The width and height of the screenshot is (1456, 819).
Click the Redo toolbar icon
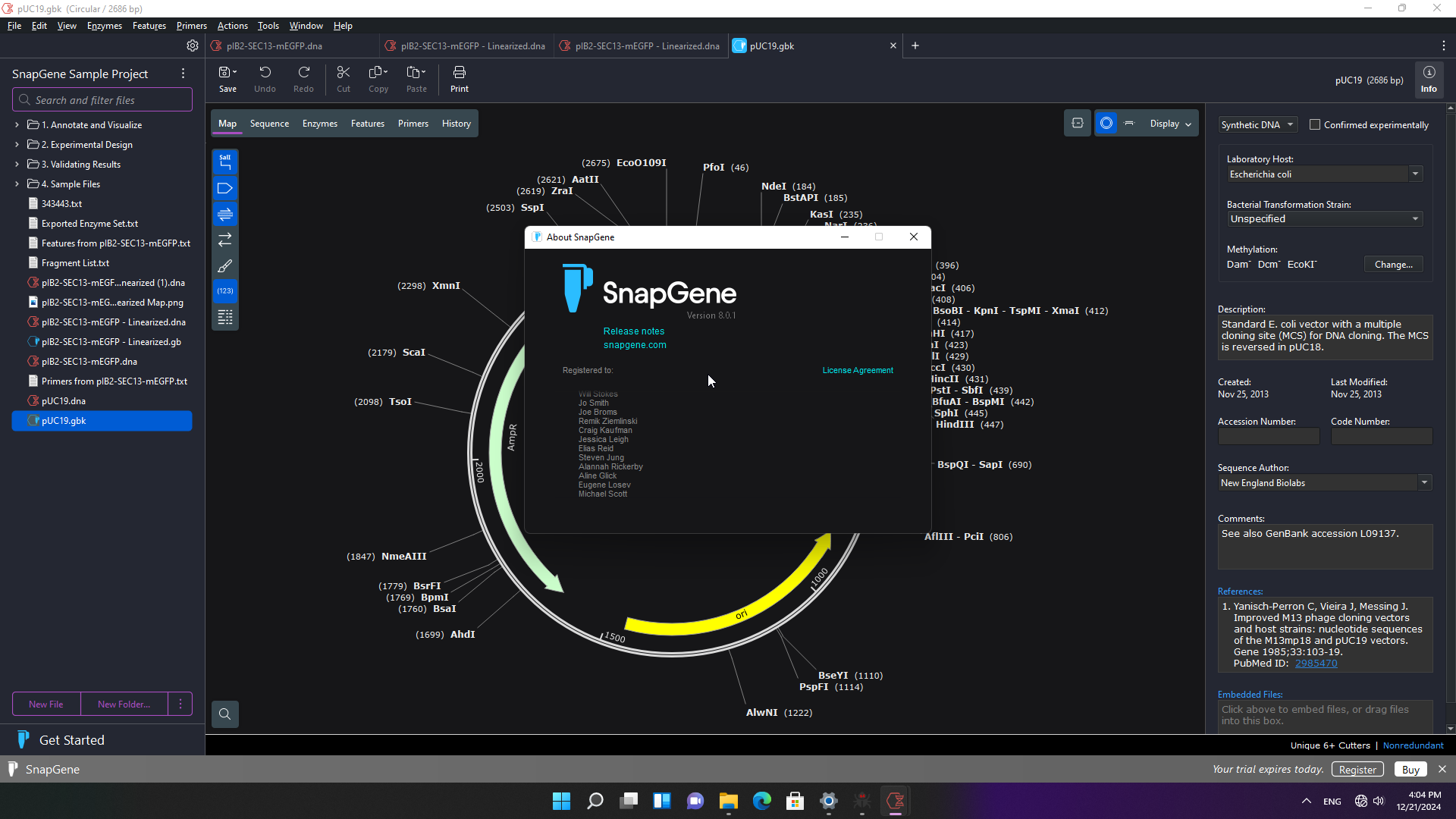click(303, 79)
